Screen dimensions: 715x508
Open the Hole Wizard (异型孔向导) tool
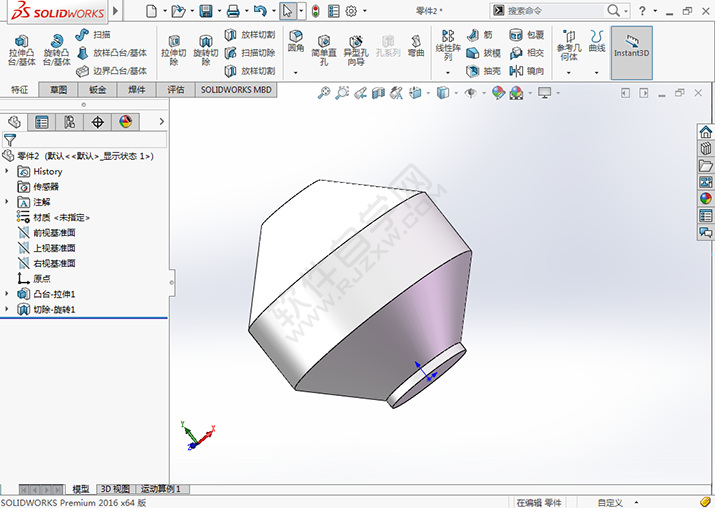pyautogui.click(x=355, y=48)
